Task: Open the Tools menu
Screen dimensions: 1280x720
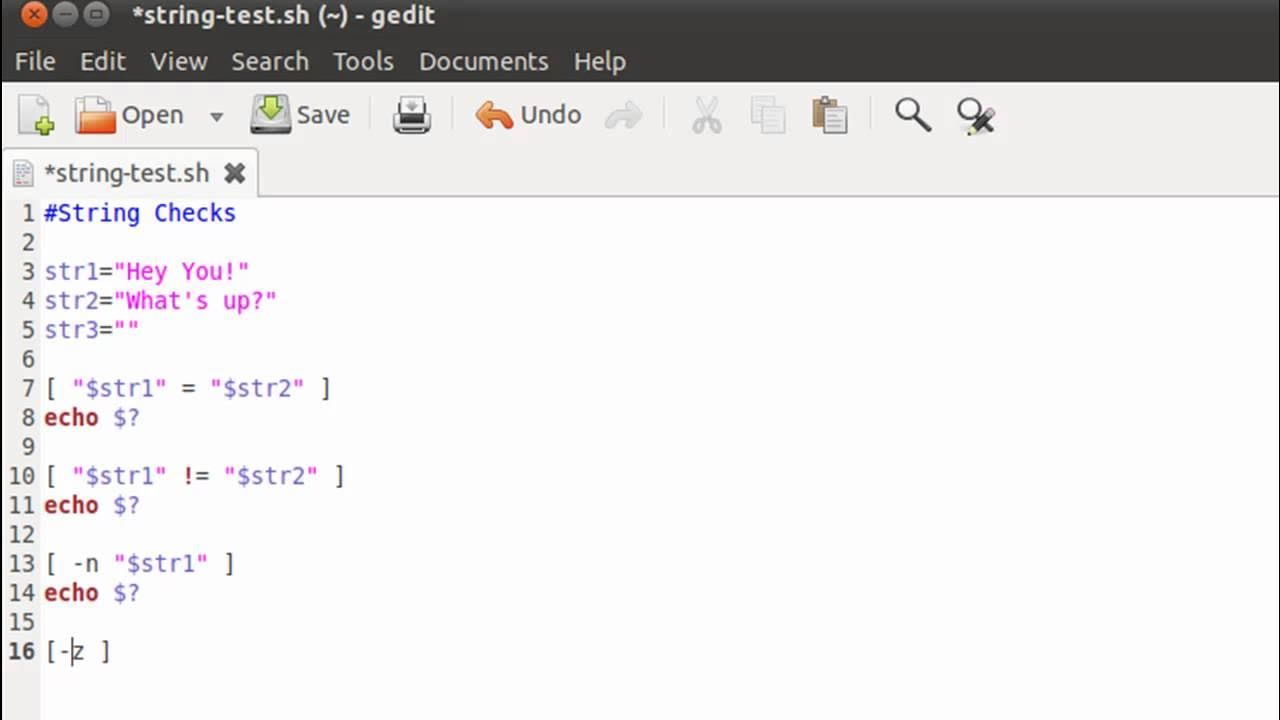Action: (363, 61)
